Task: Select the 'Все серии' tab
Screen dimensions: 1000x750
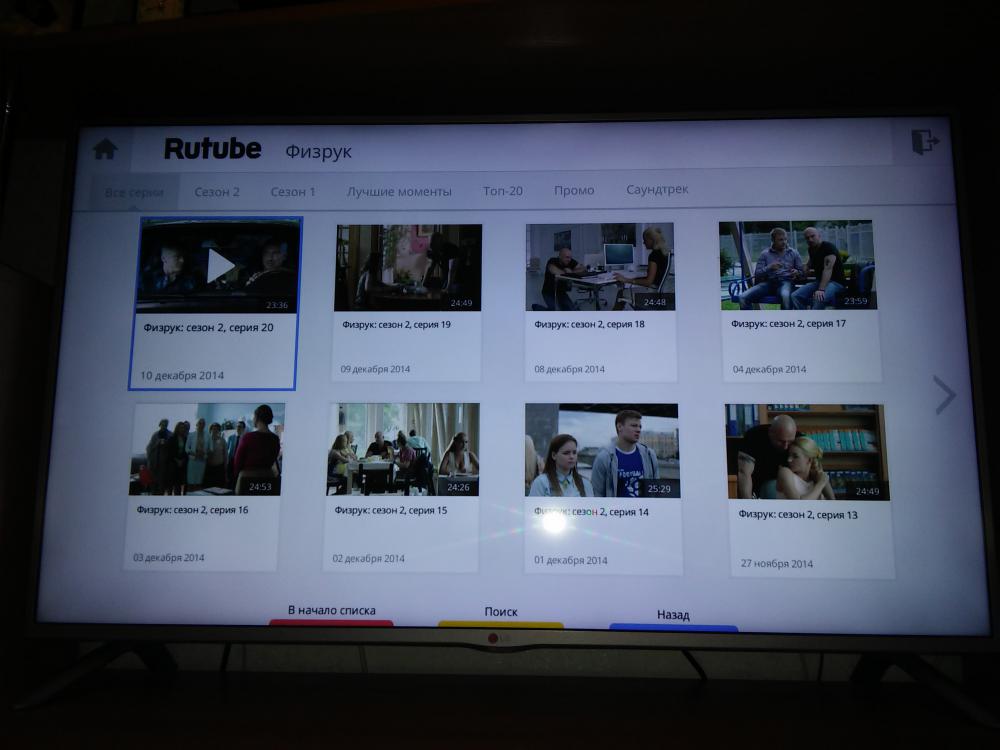Action: [134, 192]
